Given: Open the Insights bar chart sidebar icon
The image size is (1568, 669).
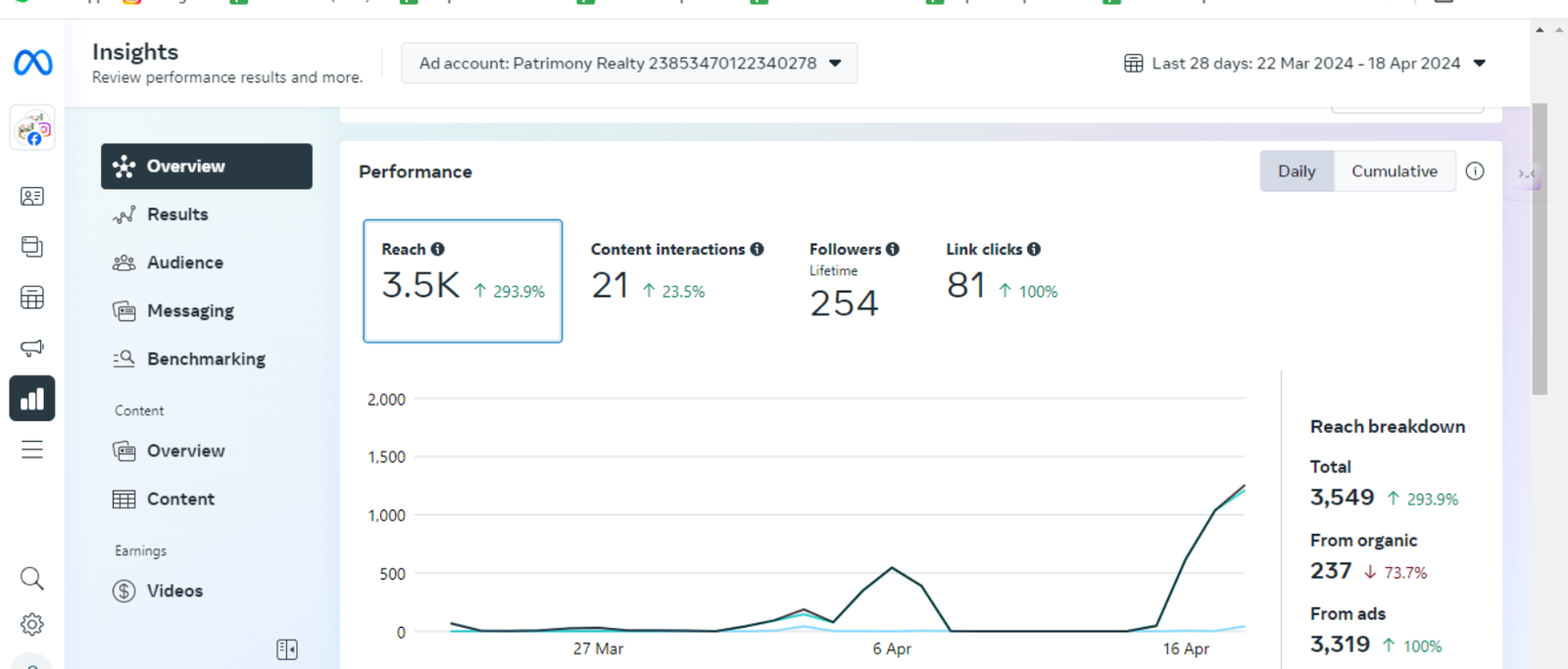Looking at the screenshot, I should tap(32, 399).
